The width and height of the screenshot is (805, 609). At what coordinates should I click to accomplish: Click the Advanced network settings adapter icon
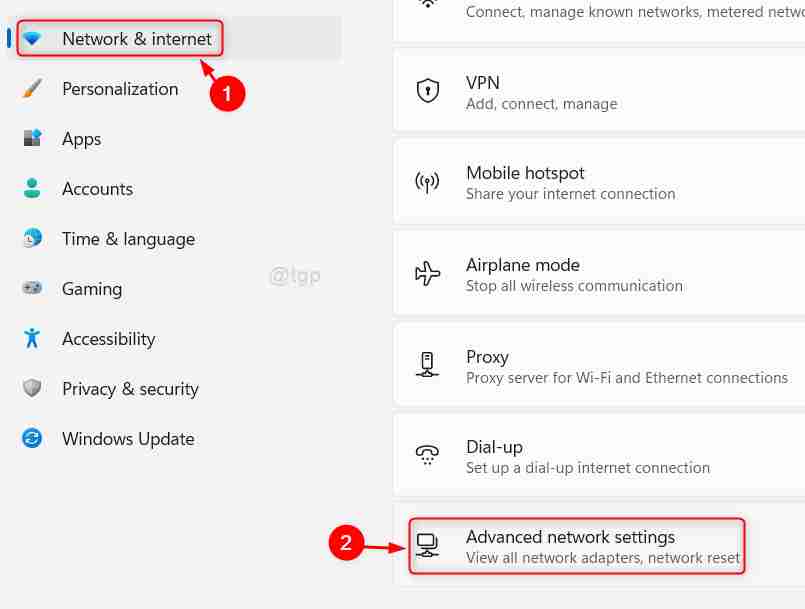(x=428, y=545)
